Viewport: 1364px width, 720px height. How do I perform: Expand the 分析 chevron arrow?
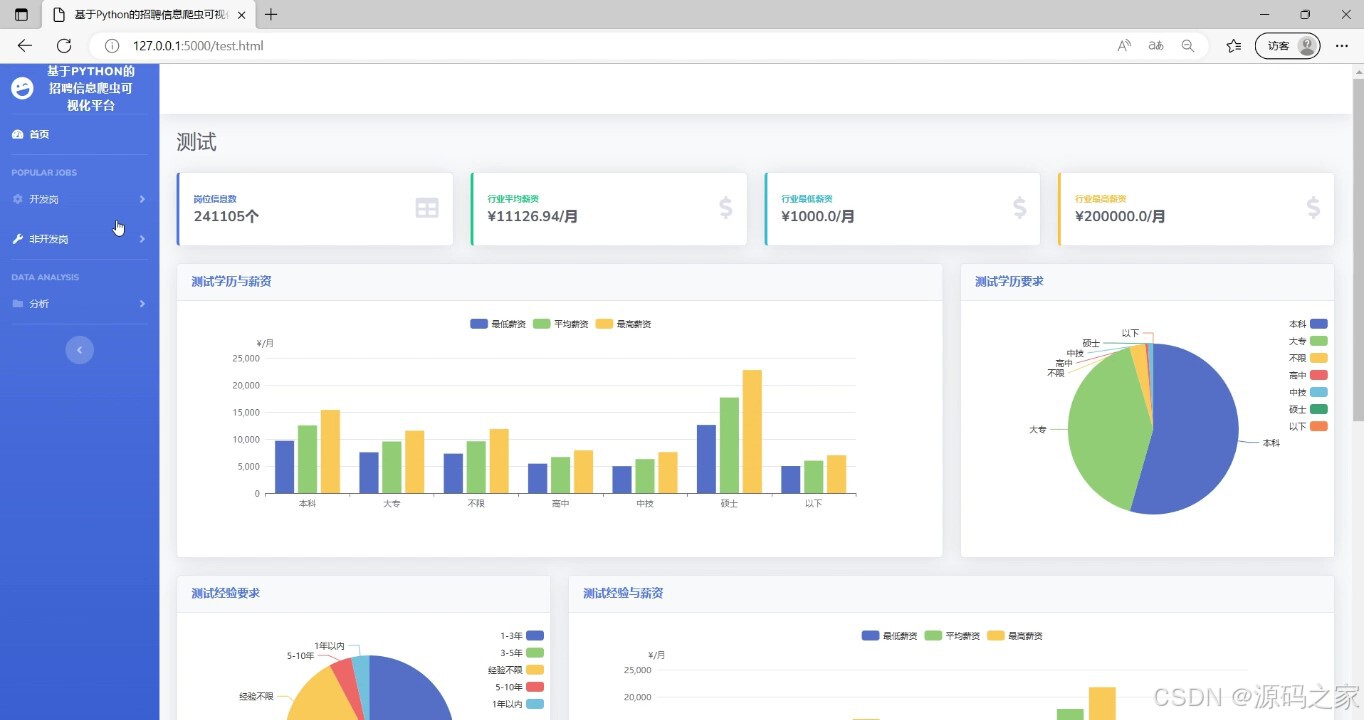click(x=142, y=303)
